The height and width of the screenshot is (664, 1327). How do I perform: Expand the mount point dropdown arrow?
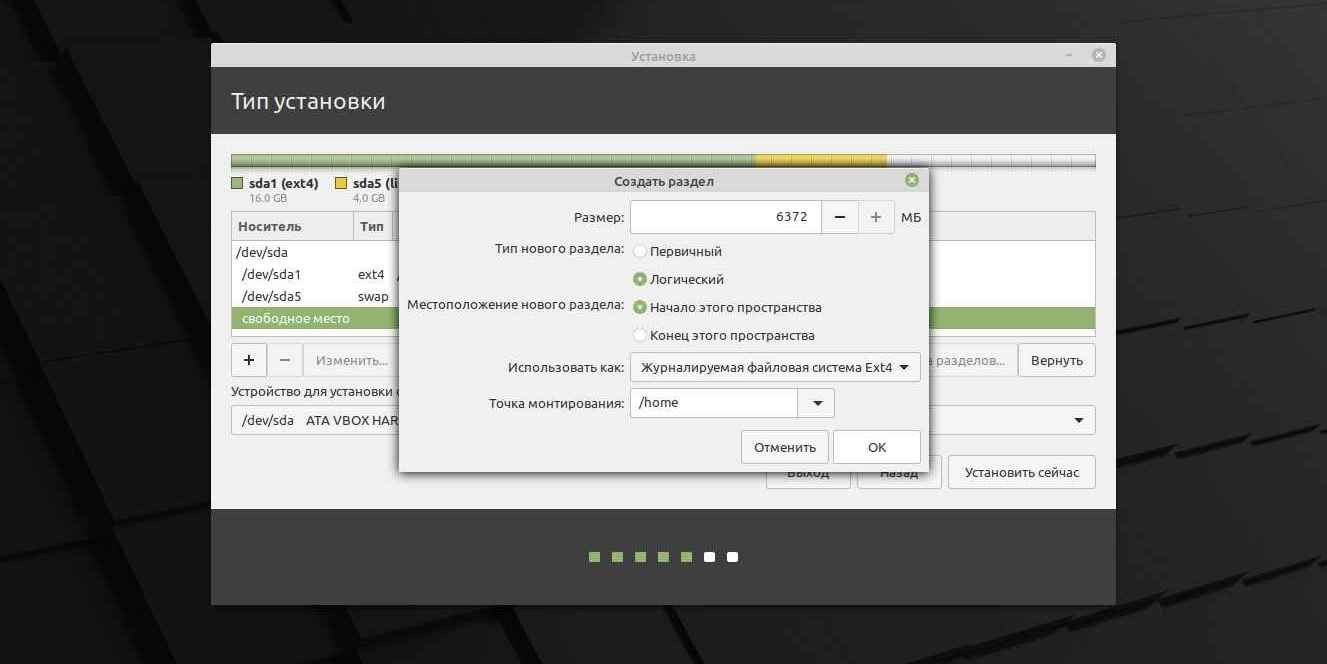(816, 404)
